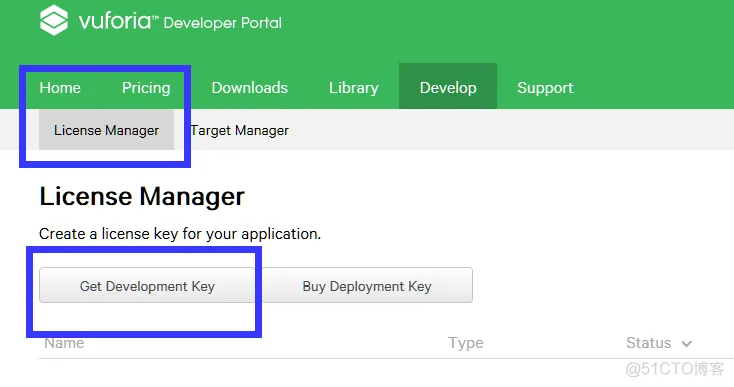This screenshot has height=387, width=734.
Task: Navigate to the Library tab
Action: [353, 88]
